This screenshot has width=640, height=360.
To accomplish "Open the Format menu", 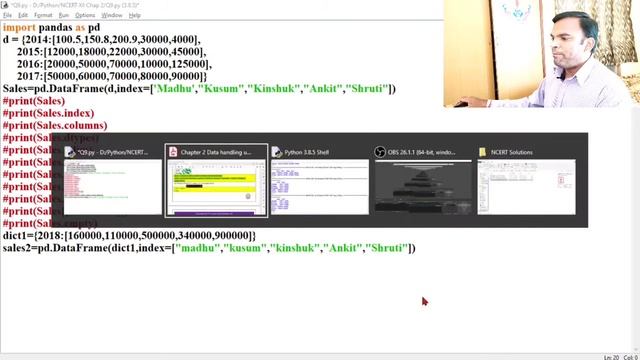I will (x=43, y=15).
